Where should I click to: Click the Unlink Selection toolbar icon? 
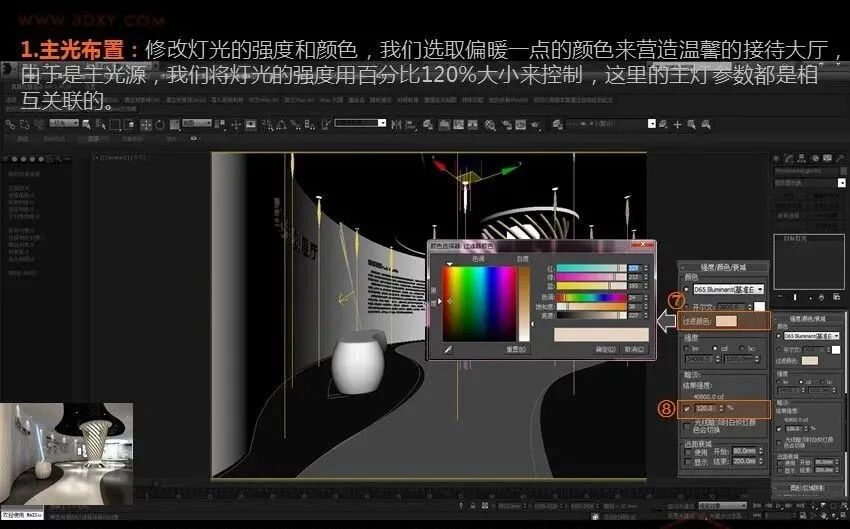tap(24, 124)
